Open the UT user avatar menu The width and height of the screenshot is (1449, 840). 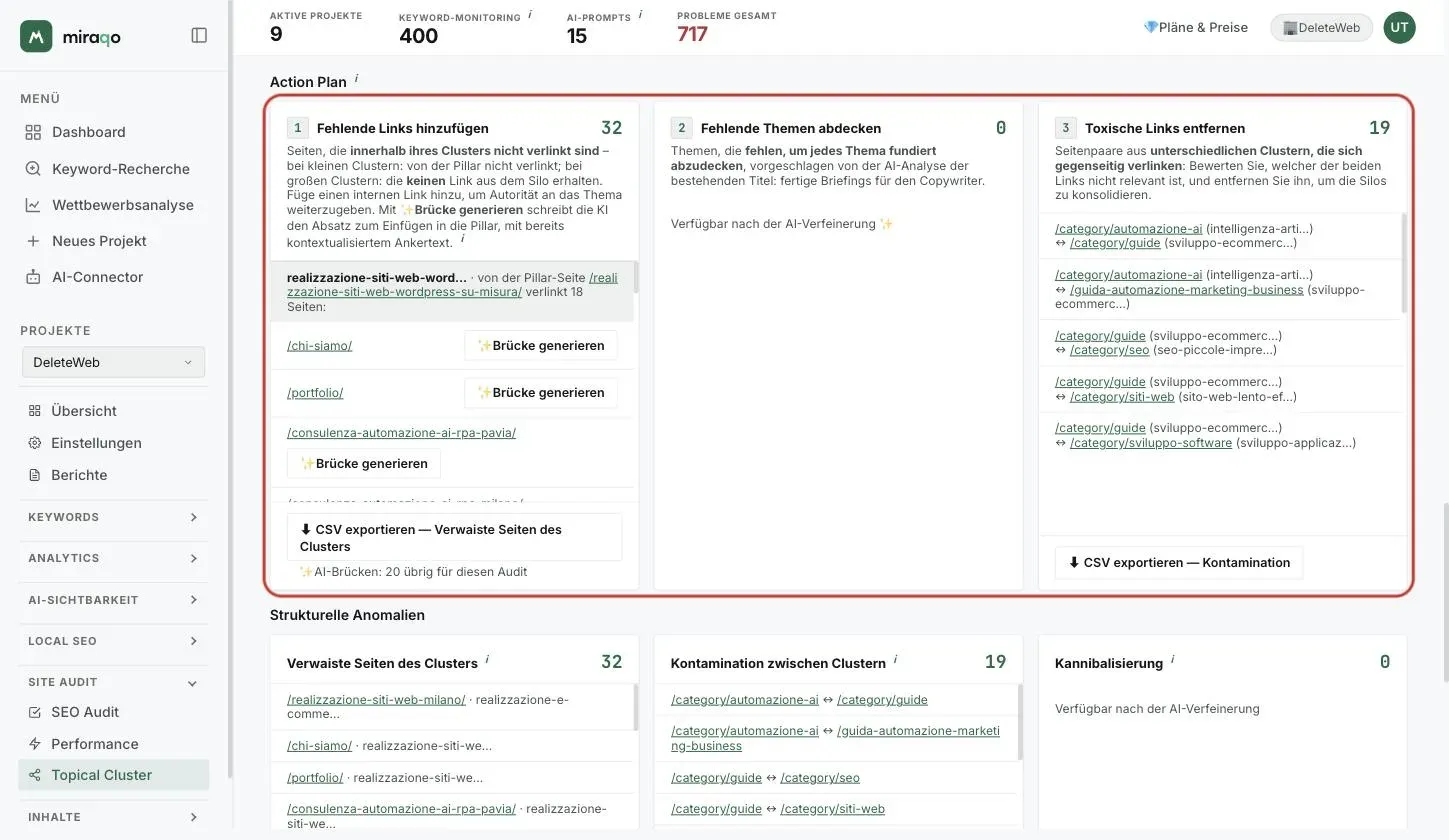[x=1399, y=27]
